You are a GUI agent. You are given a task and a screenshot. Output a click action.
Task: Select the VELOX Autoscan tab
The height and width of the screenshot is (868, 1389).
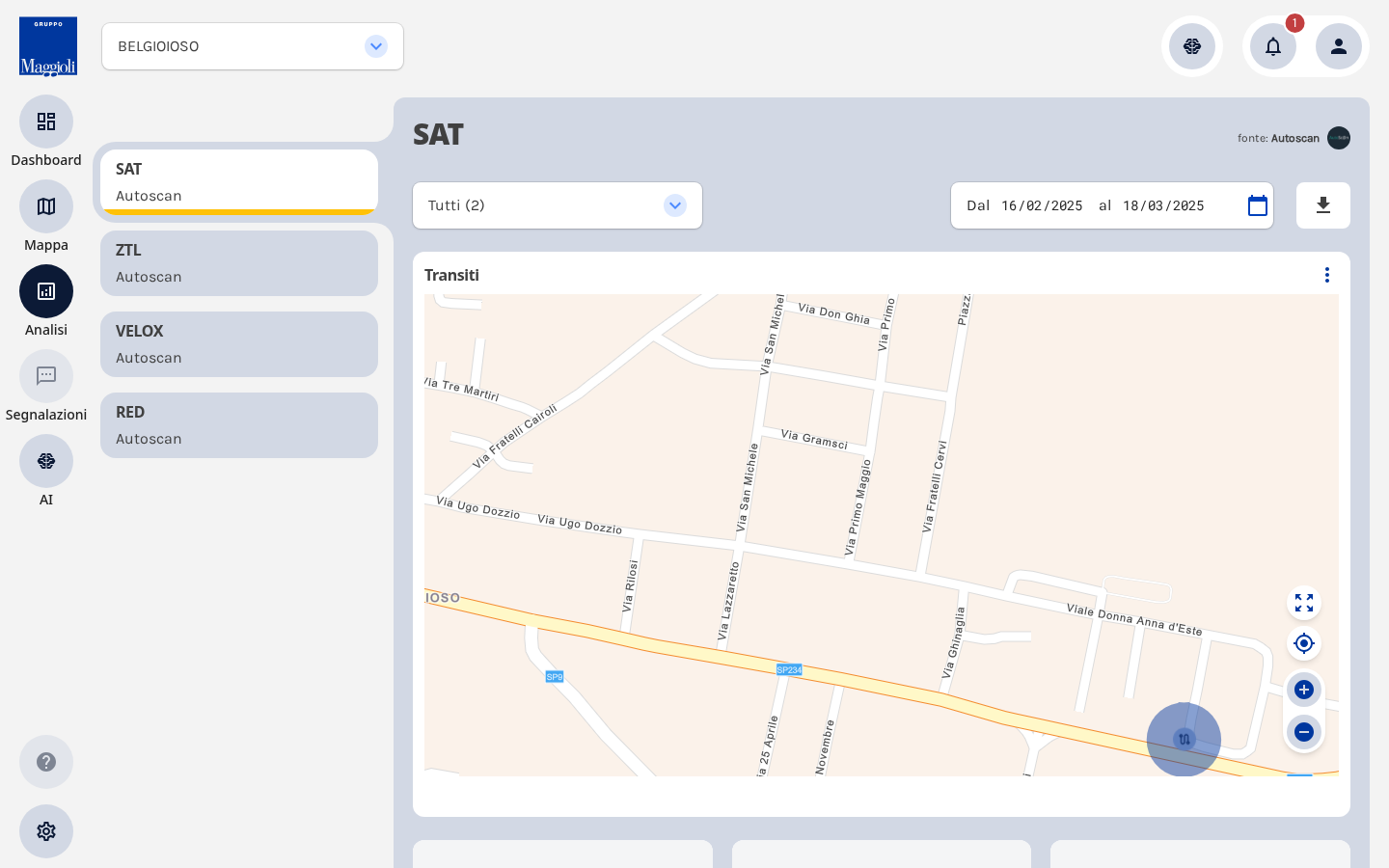point(239,344)
